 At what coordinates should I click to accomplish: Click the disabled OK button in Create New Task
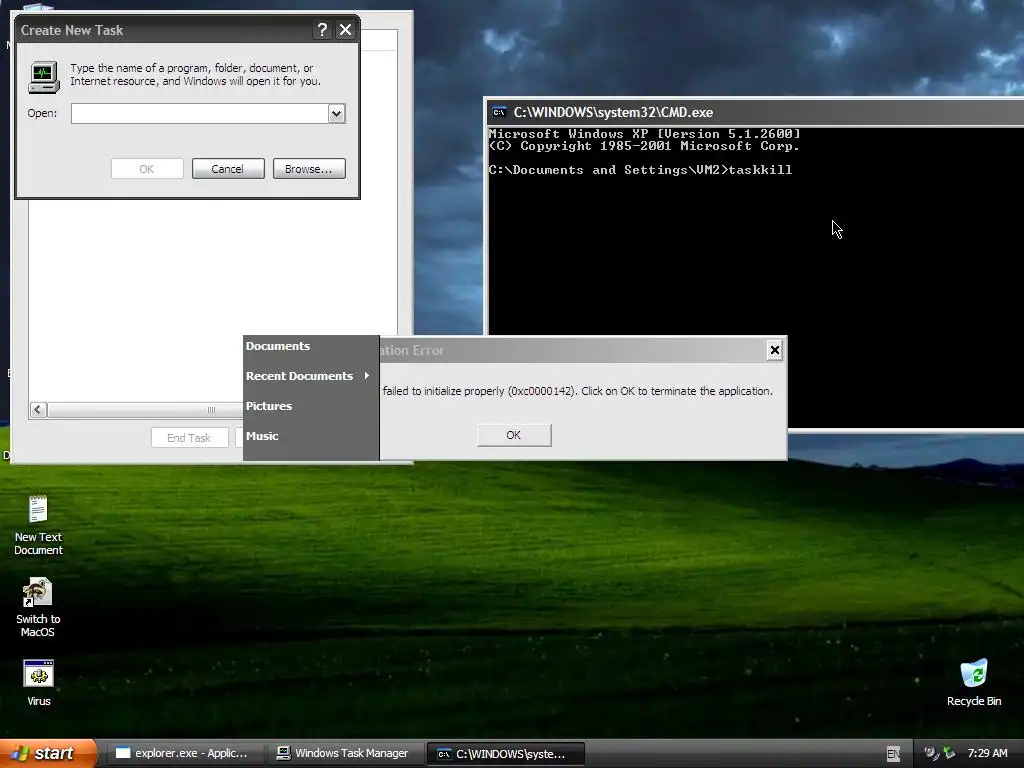point(147,168)
